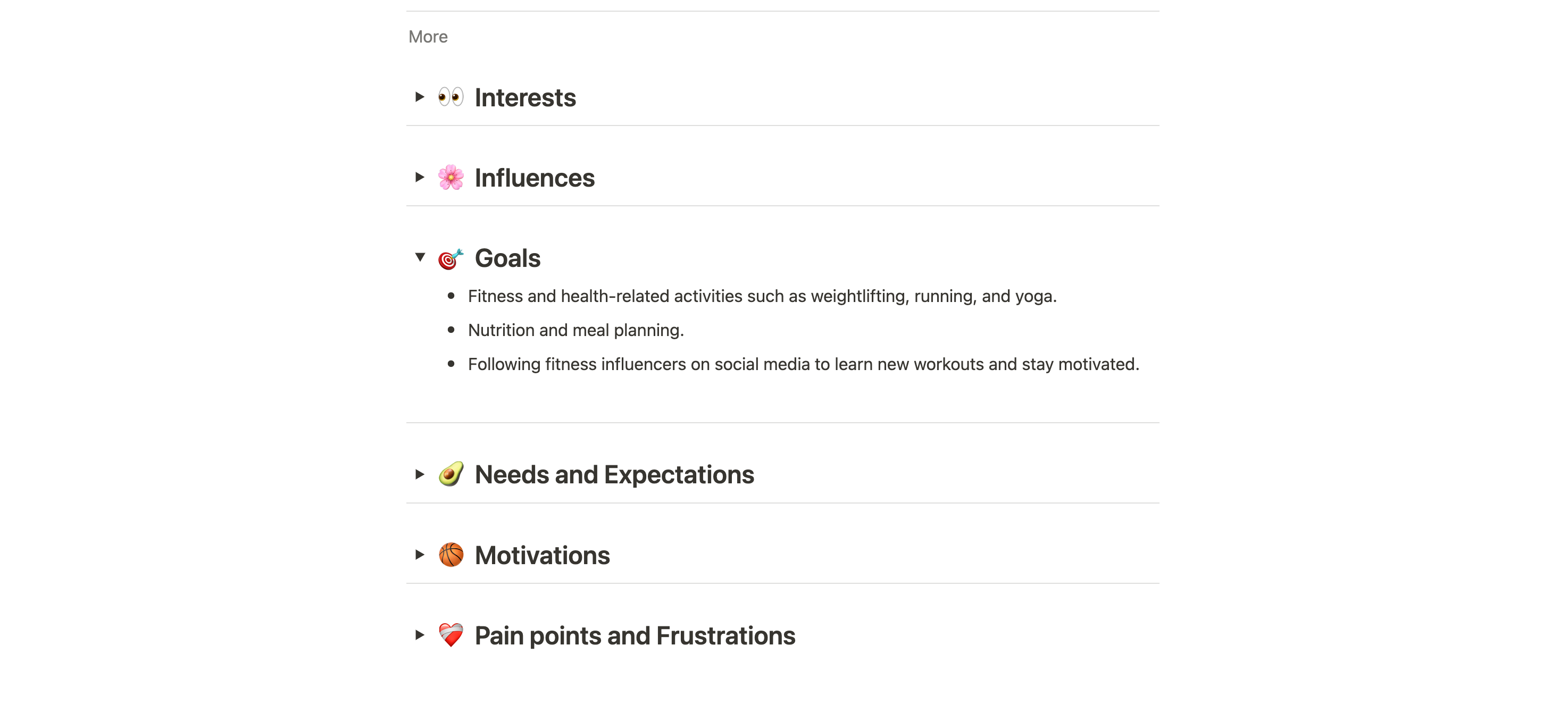Click the eyes emoji beside Interests
The height and width of the screenshot is (704, 1568).
[451, 97]
